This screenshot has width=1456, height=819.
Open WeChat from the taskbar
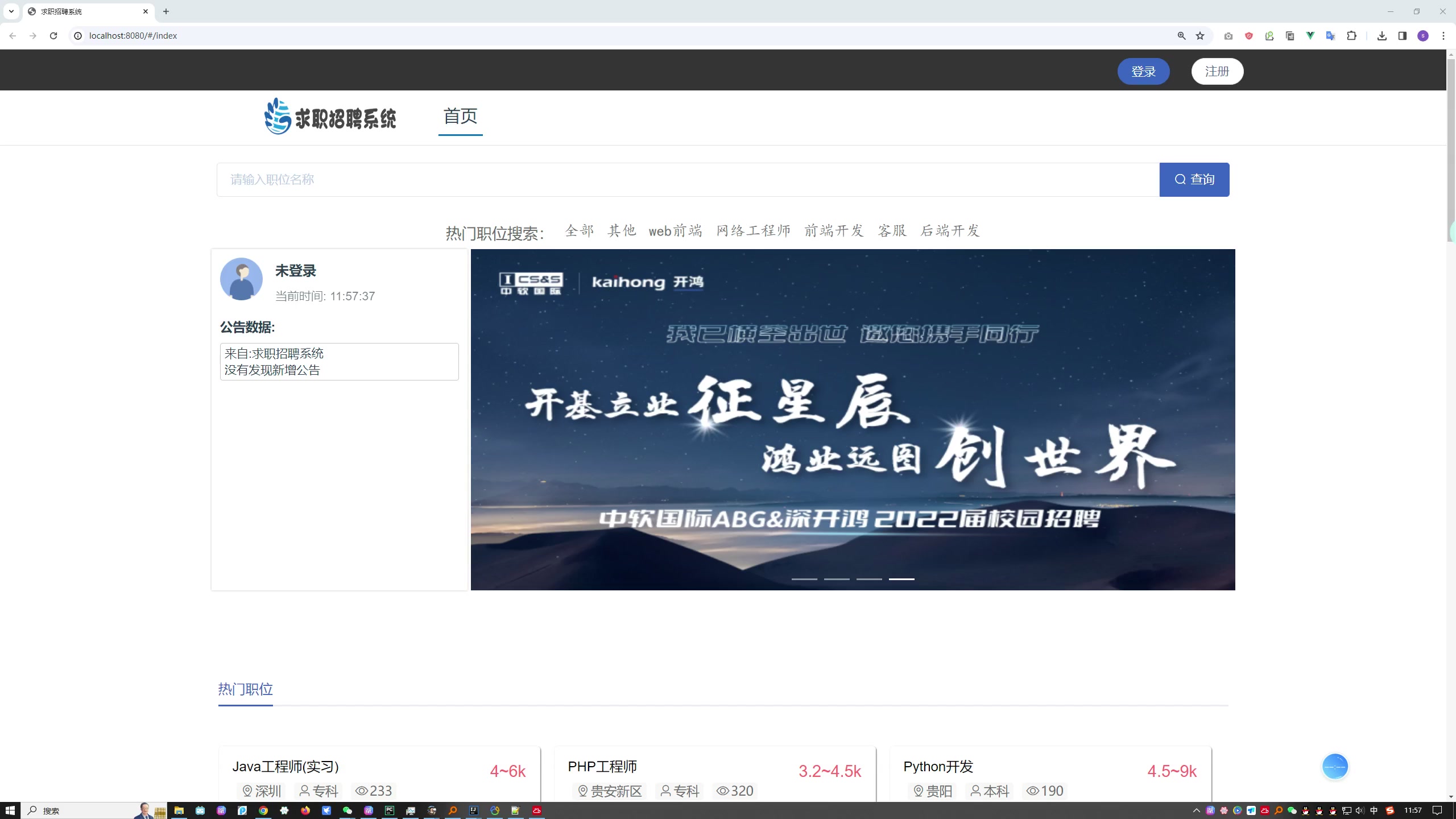(348, 810)
